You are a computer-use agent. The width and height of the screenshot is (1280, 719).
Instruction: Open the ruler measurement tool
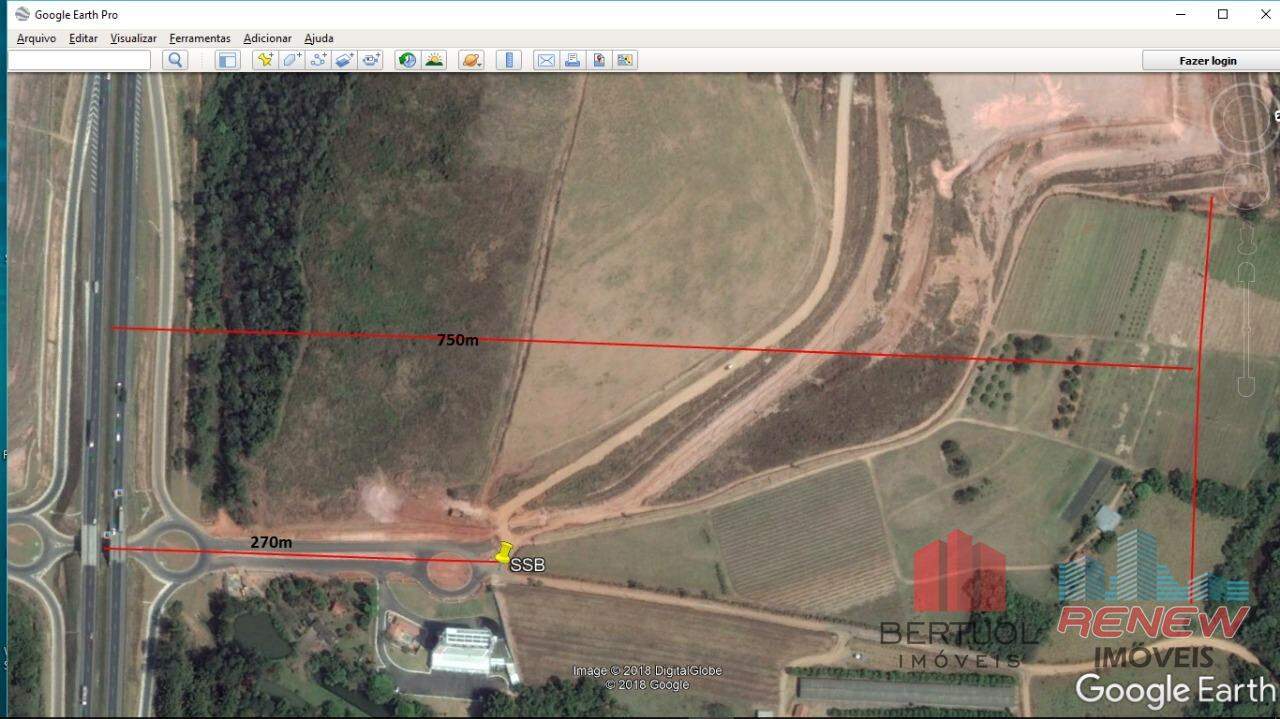pos(509,60)
